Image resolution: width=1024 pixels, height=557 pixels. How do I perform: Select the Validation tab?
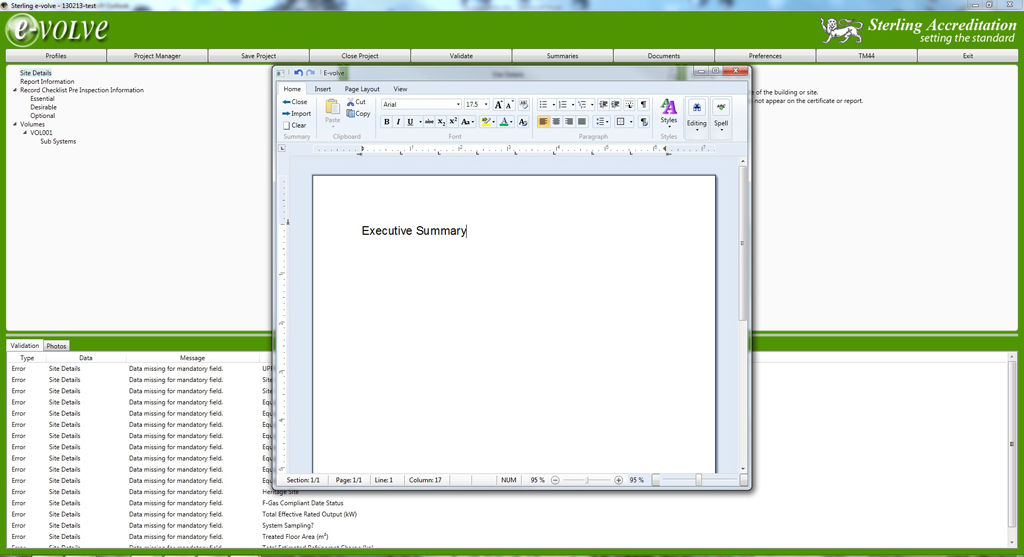coord(25,345)
